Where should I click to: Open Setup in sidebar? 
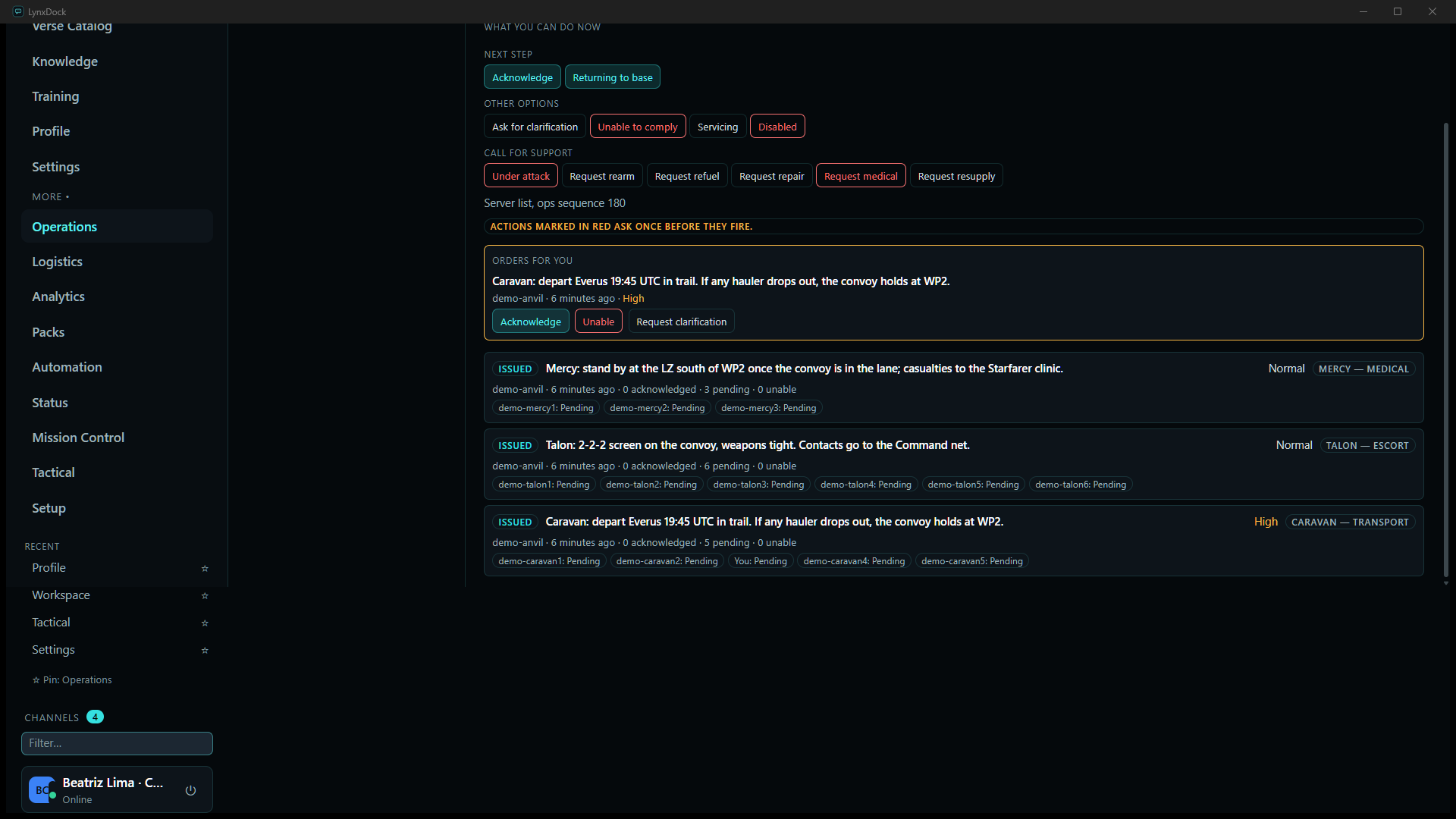tap(117, 508)
